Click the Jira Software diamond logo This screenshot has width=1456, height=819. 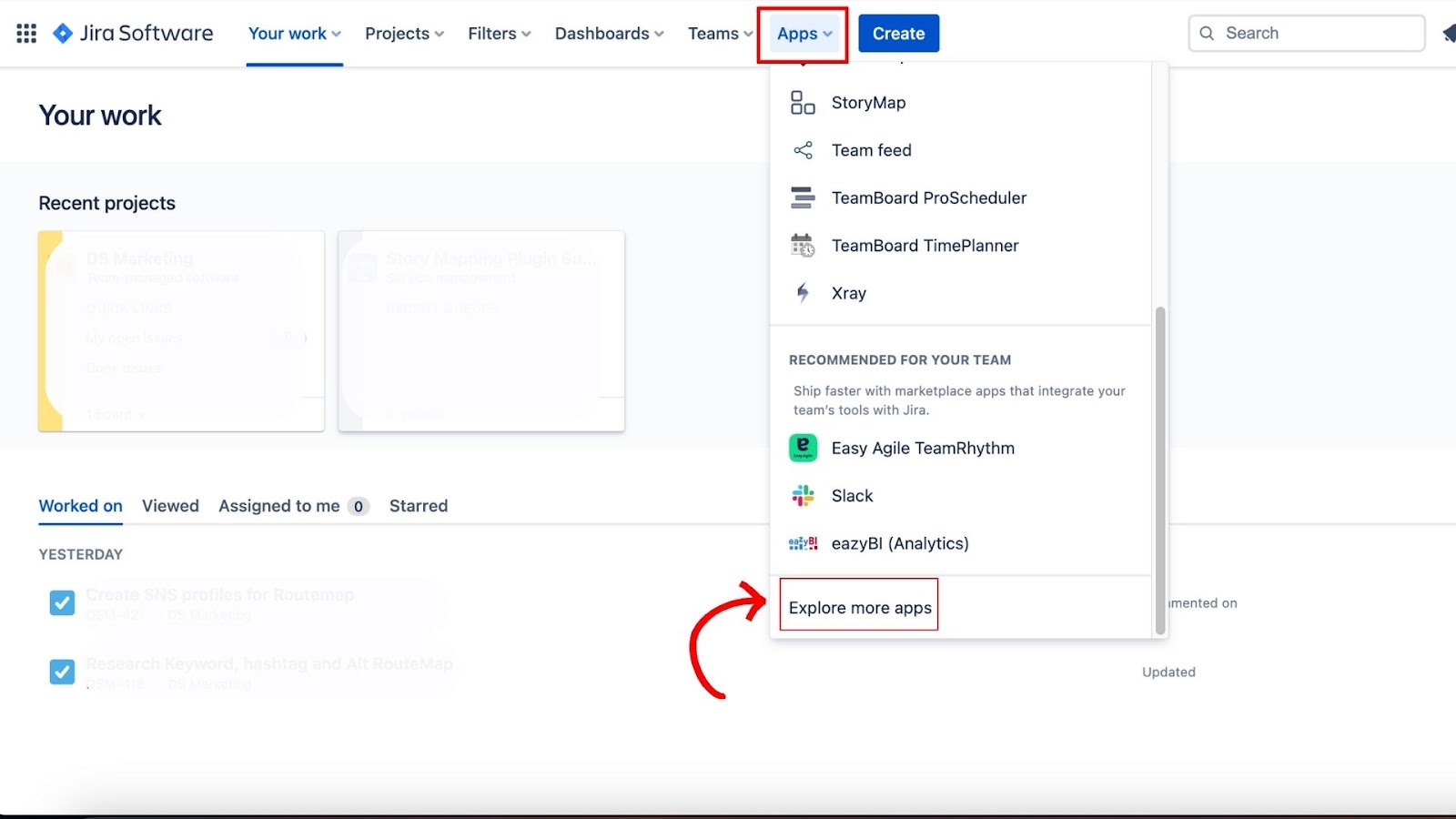tap(63, 34)
